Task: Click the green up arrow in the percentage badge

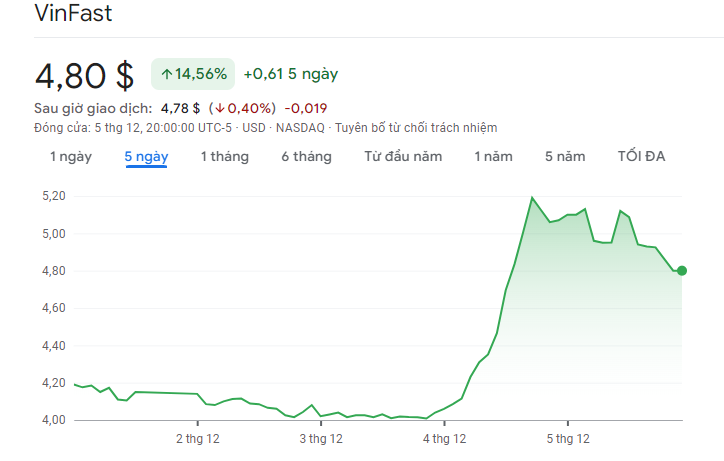Action: (x=166, y=74)
